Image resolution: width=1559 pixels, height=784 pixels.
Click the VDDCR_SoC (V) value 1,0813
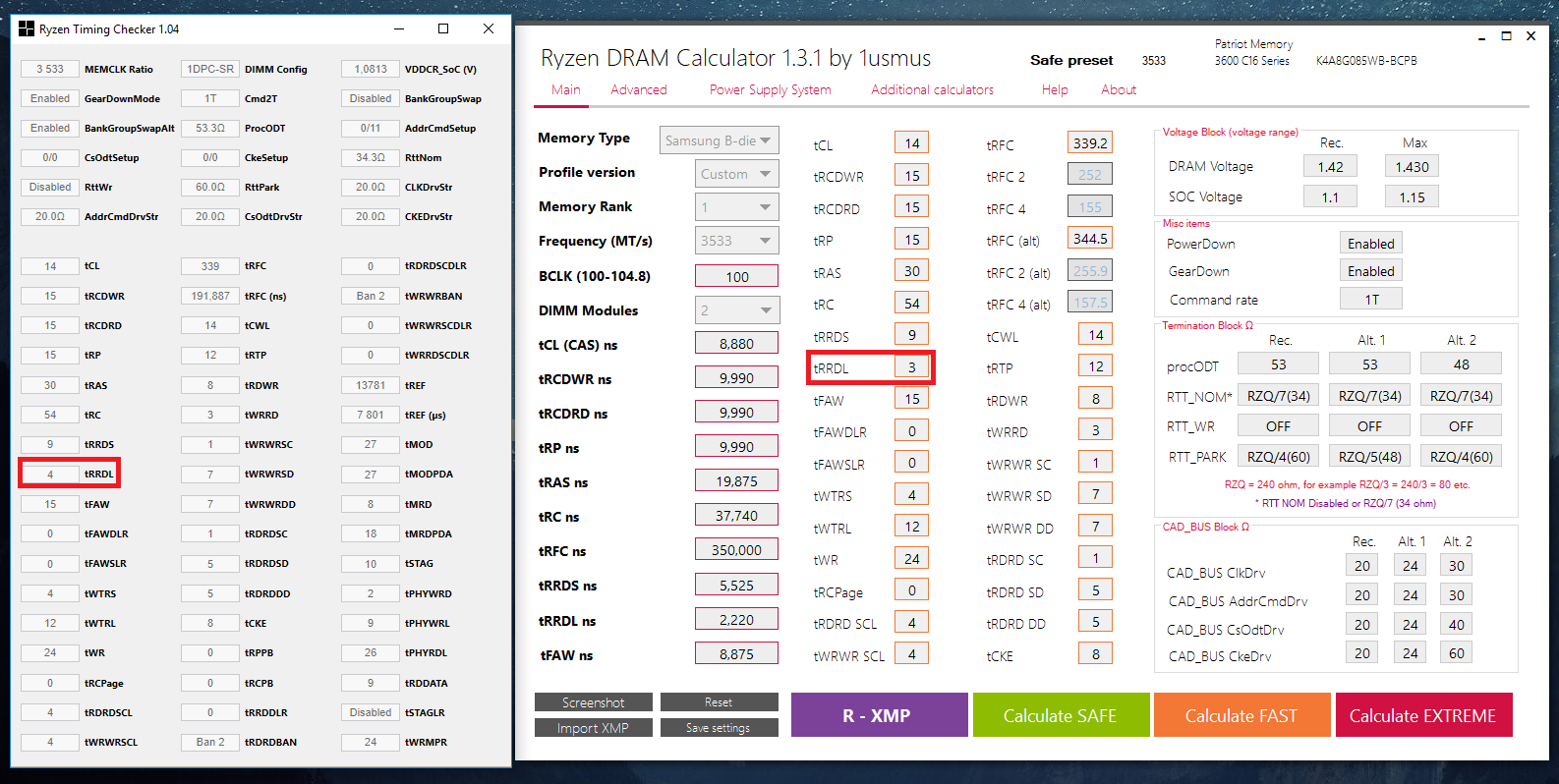371,69
